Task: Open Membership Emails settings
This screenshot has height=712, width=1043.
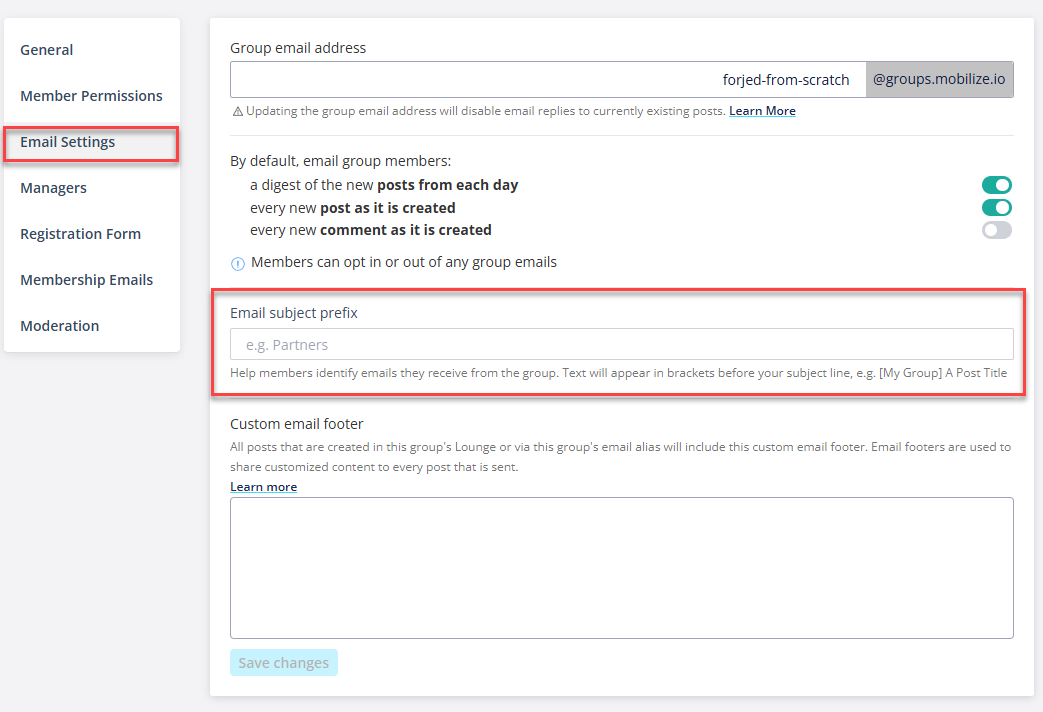Action: click(86, 279)
